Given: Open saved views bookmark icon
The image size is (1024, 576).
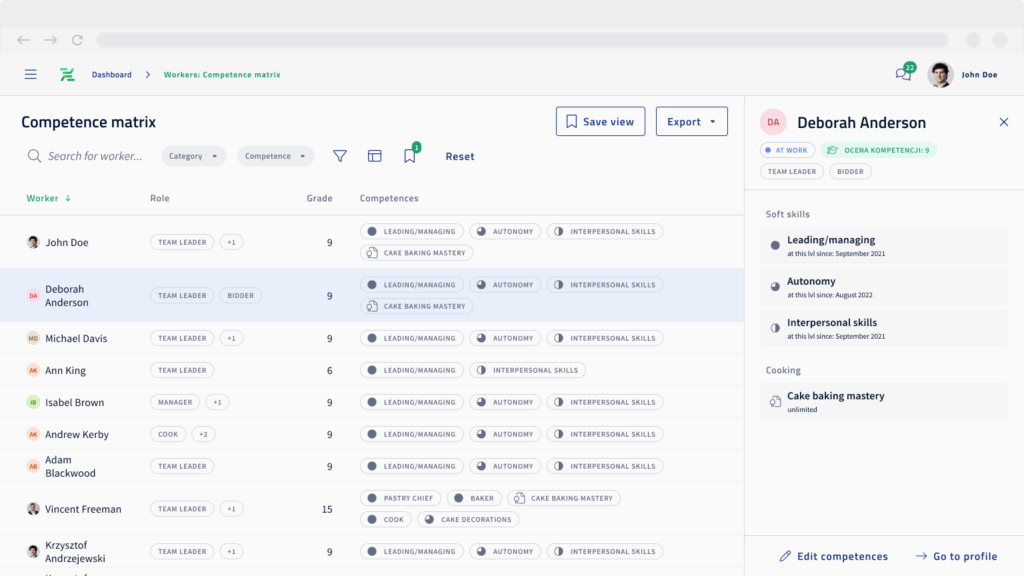Looking at the screenshot, I should [410, 156].
